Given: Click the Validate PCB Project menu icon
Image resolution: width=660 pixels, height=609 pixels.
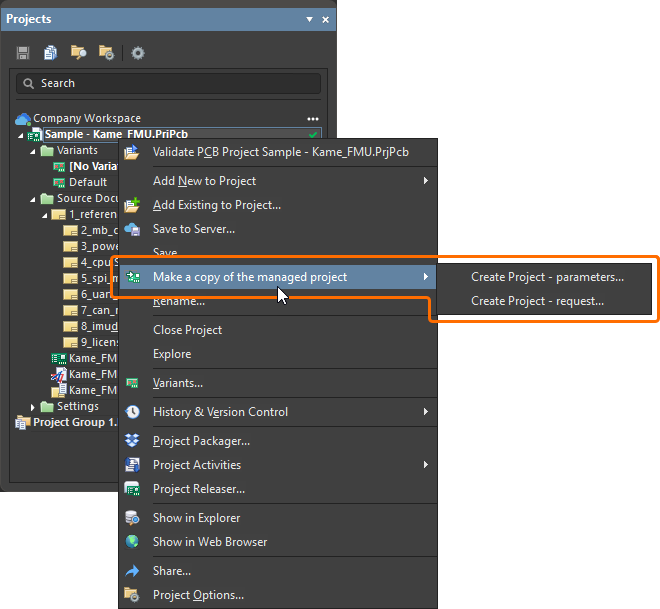Looking at the screenshot, I should (x=132, y=152).
